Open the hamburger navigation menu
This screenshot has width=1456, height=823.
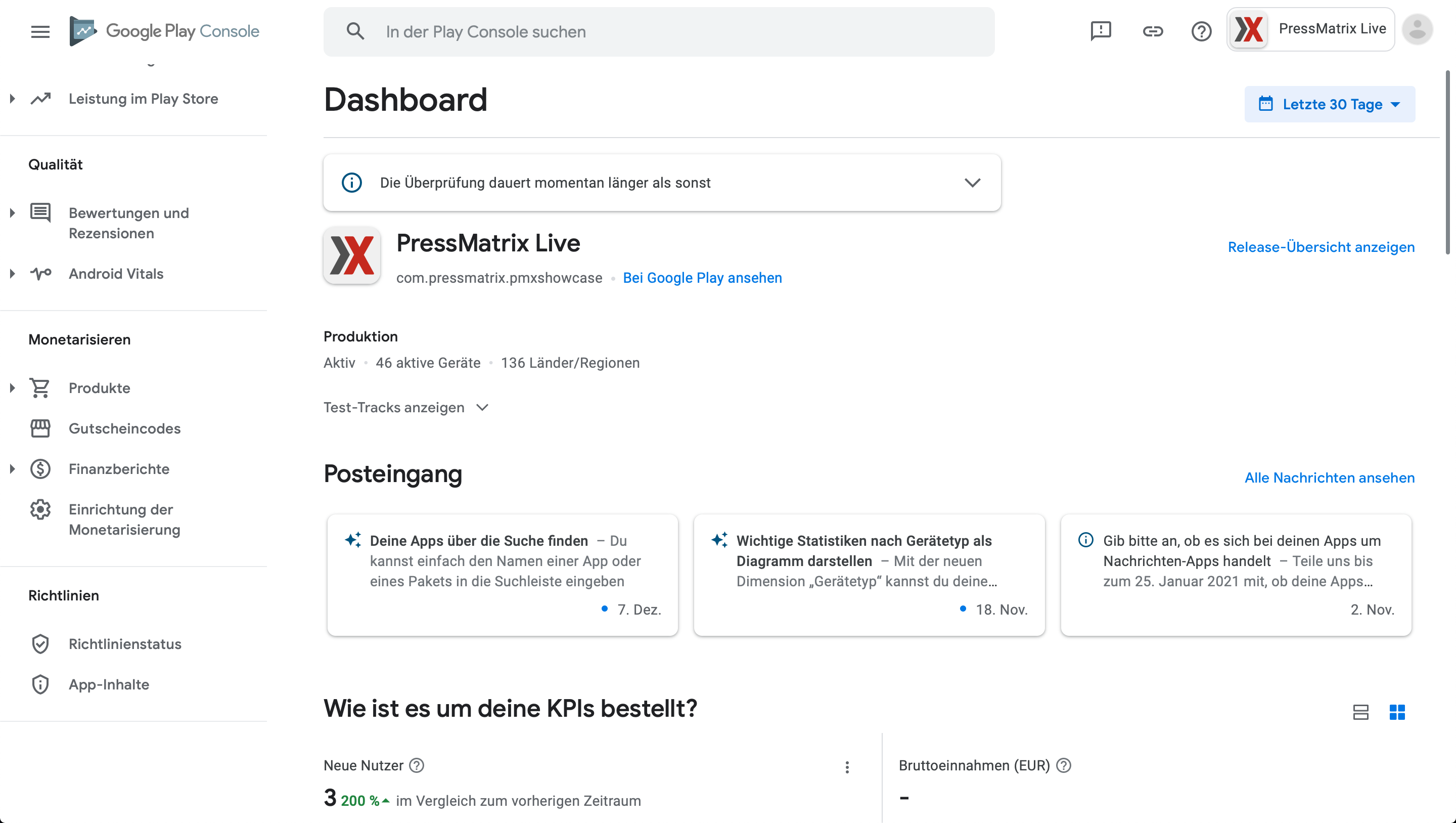point(40,31)
